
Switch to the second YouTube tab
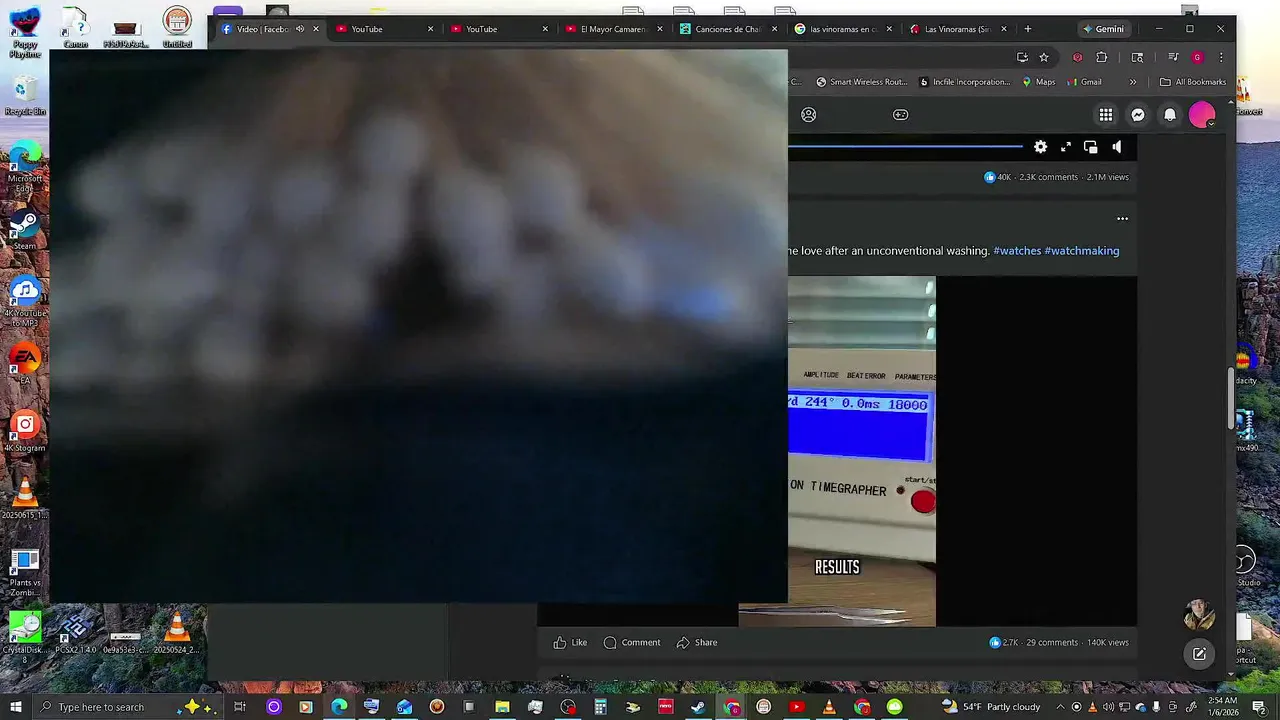click(x=500, y=29)
